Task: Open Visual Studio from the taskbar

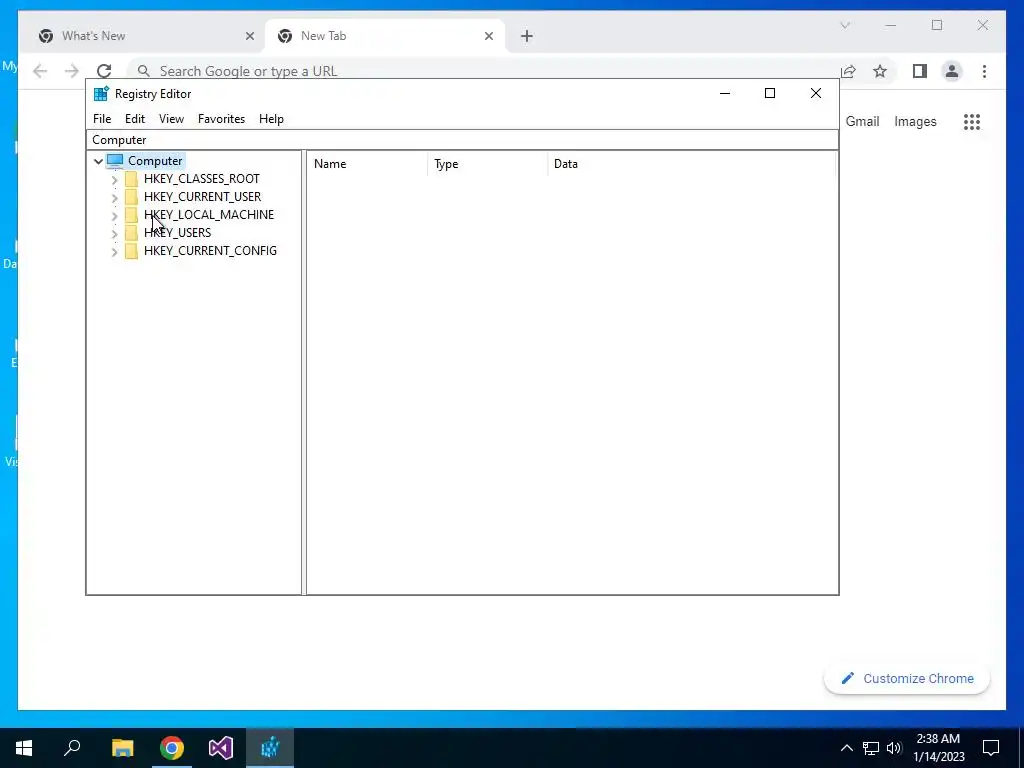Action: click(x=221, y=748)
